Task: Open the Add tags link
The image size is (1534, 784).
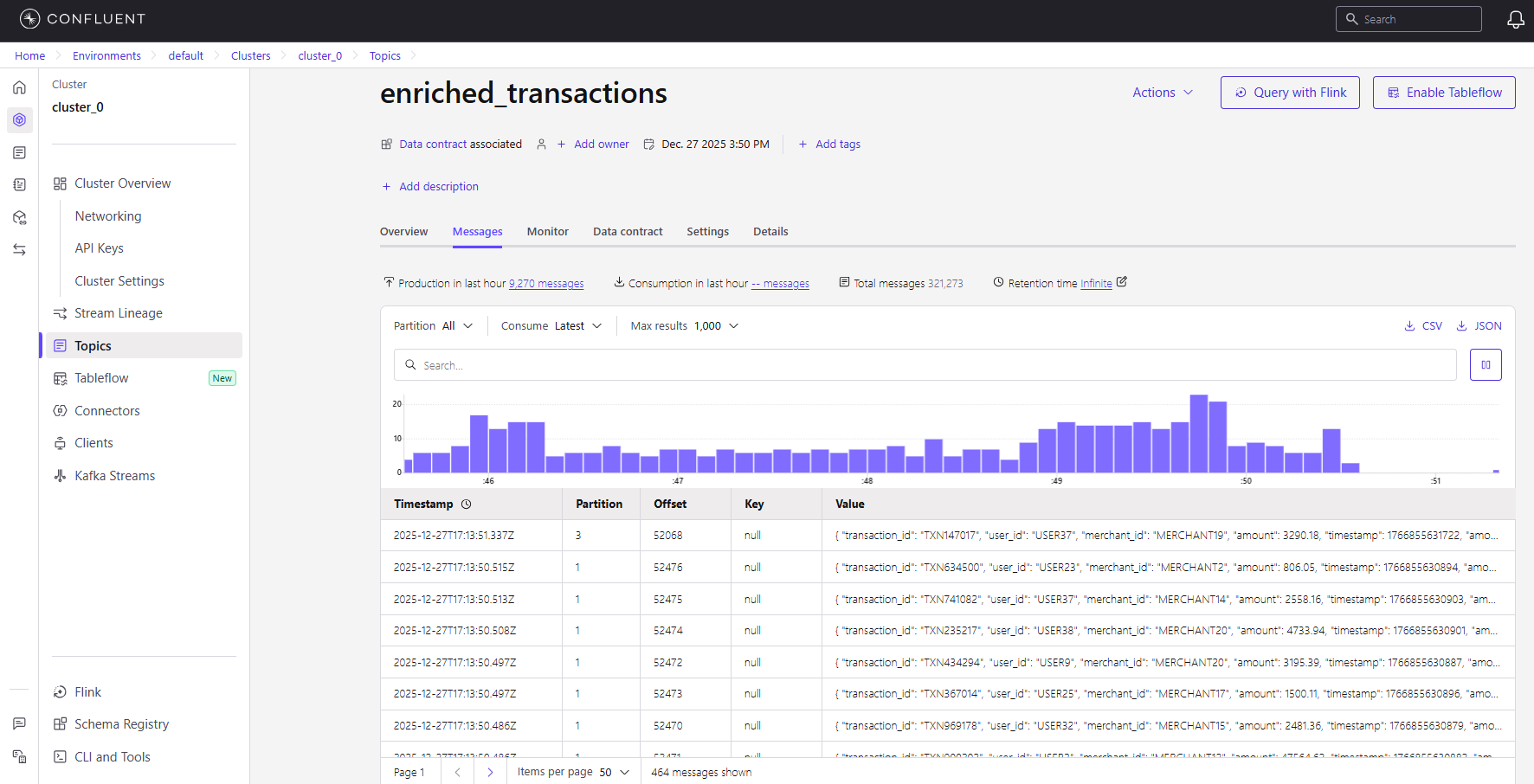Action: (x=829, y=145)
